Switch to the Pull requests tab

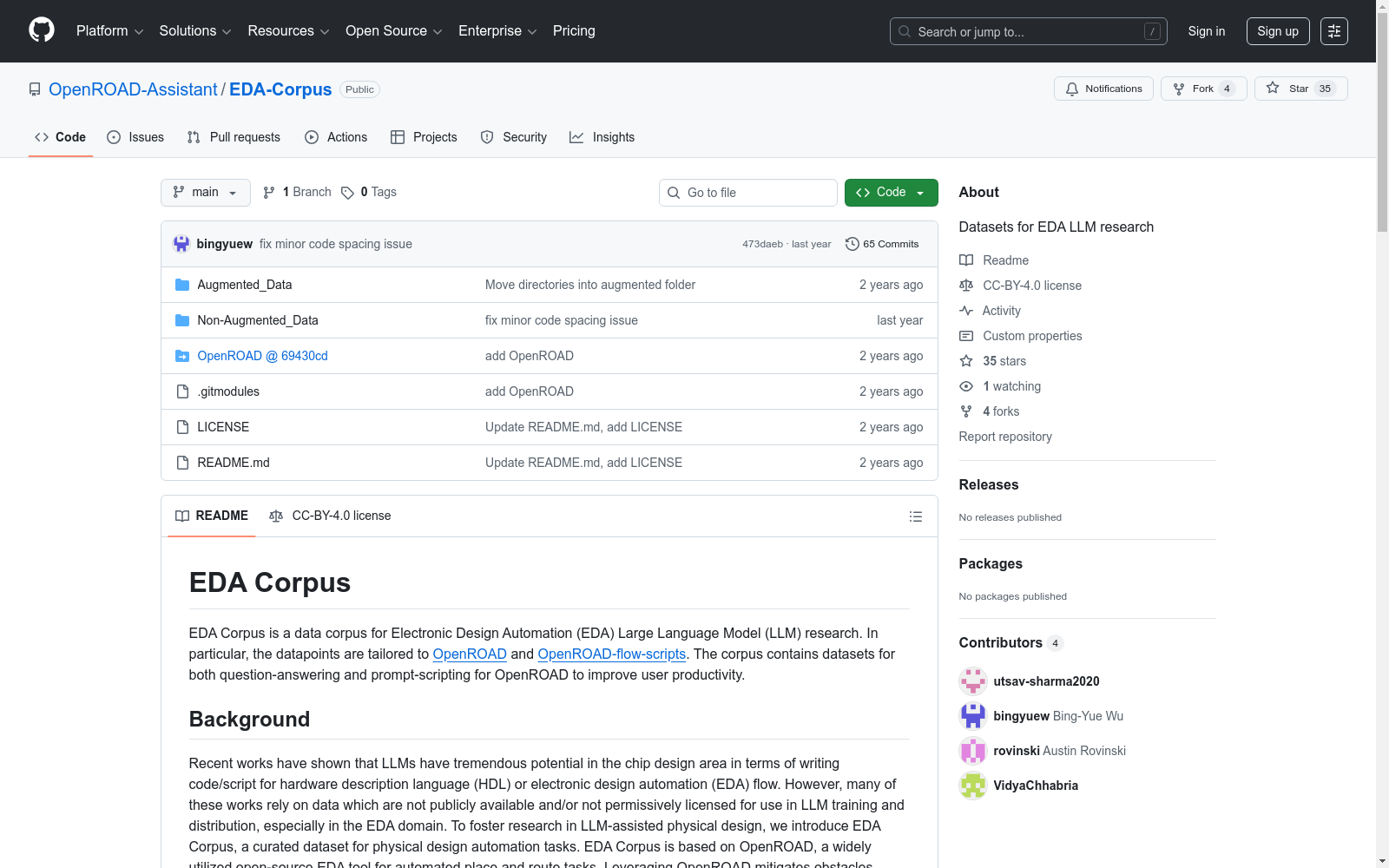tap(234, 137)
